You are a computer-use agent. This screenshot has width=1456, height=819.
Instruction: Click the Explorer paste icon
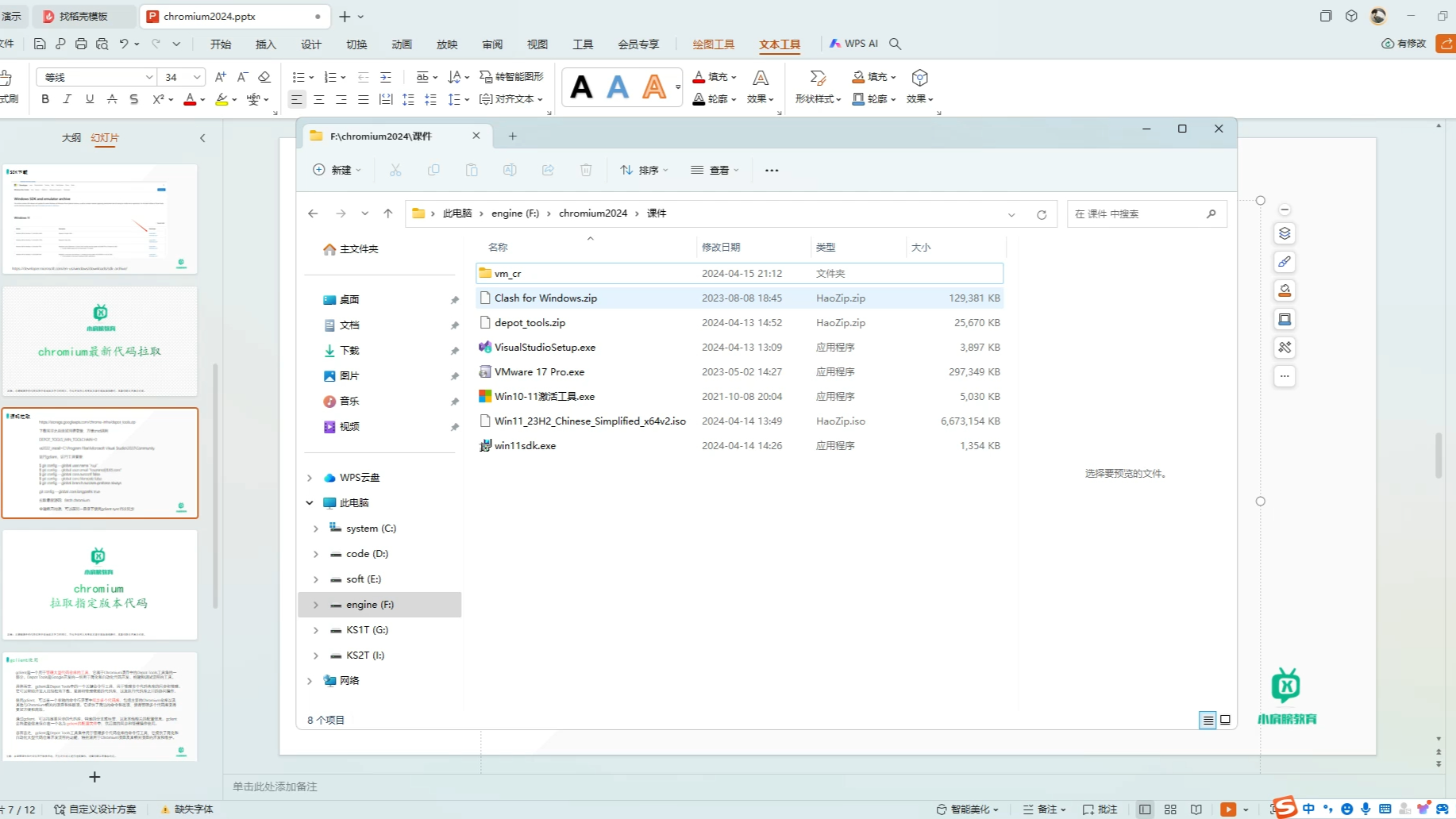pos(472,170)
